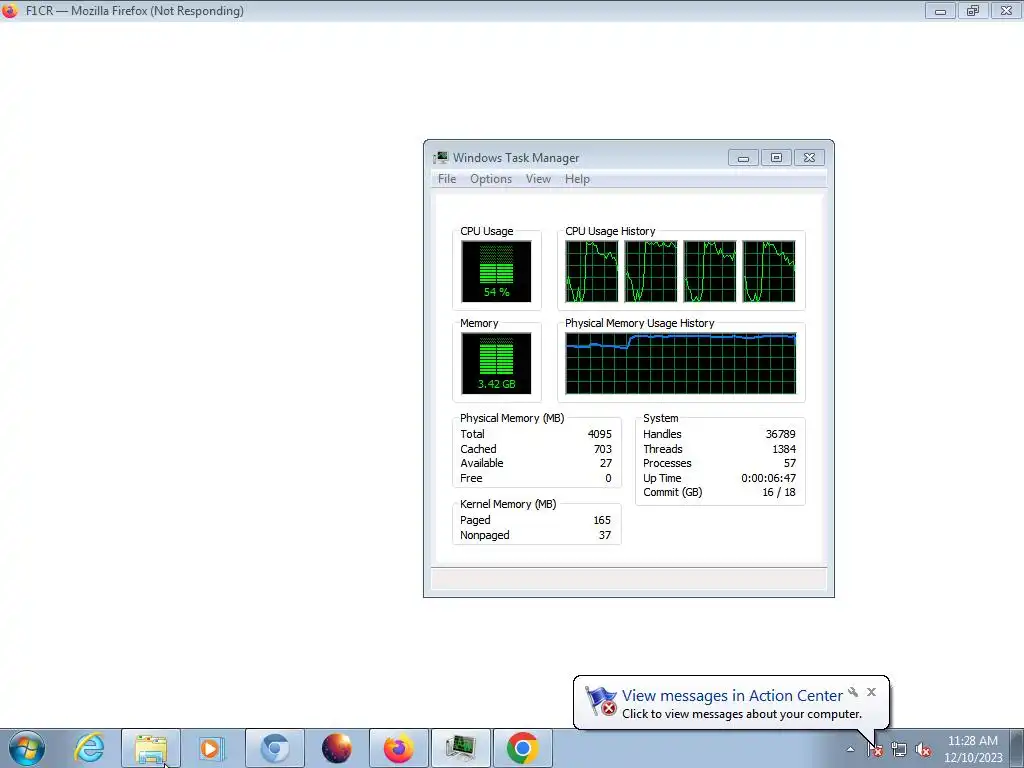1024x768 pixels.
Task: Click the fourth CPU Usage History graph
Action: 769,271
